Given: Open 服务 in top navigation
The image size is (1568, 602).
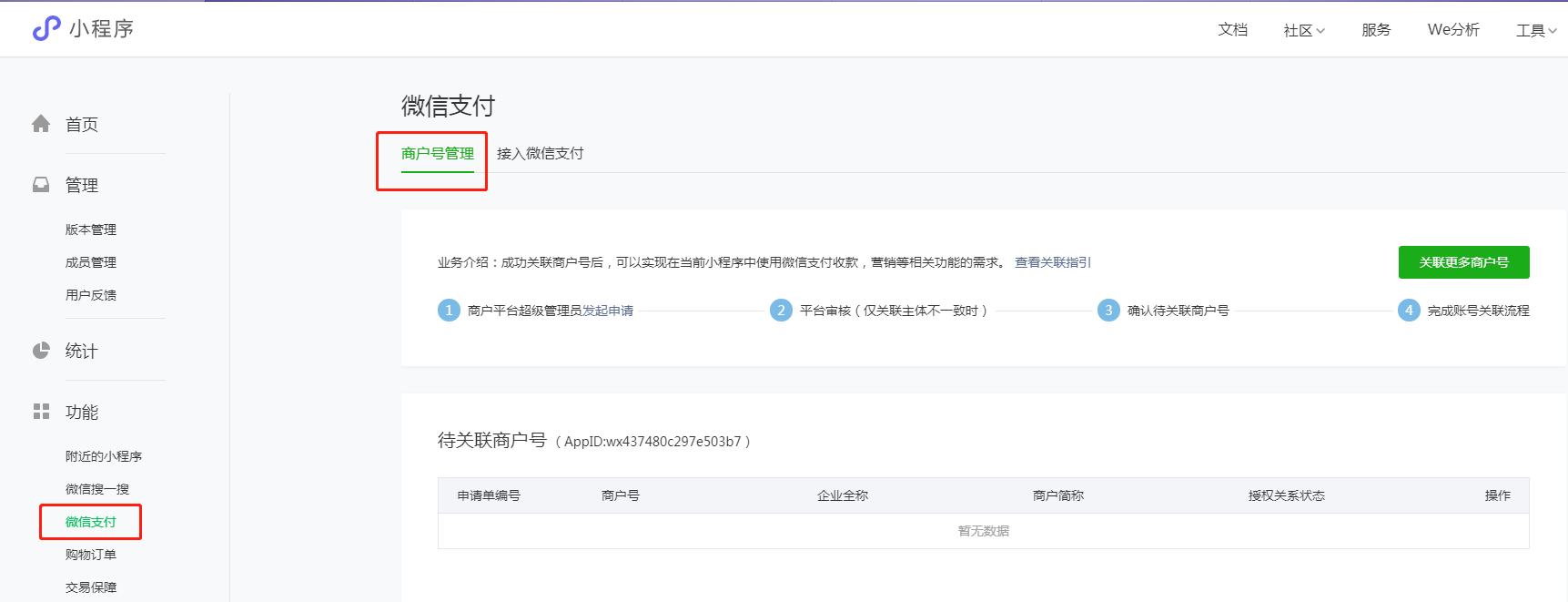Looking at the screenshot, I should (x=1376, y=30).
